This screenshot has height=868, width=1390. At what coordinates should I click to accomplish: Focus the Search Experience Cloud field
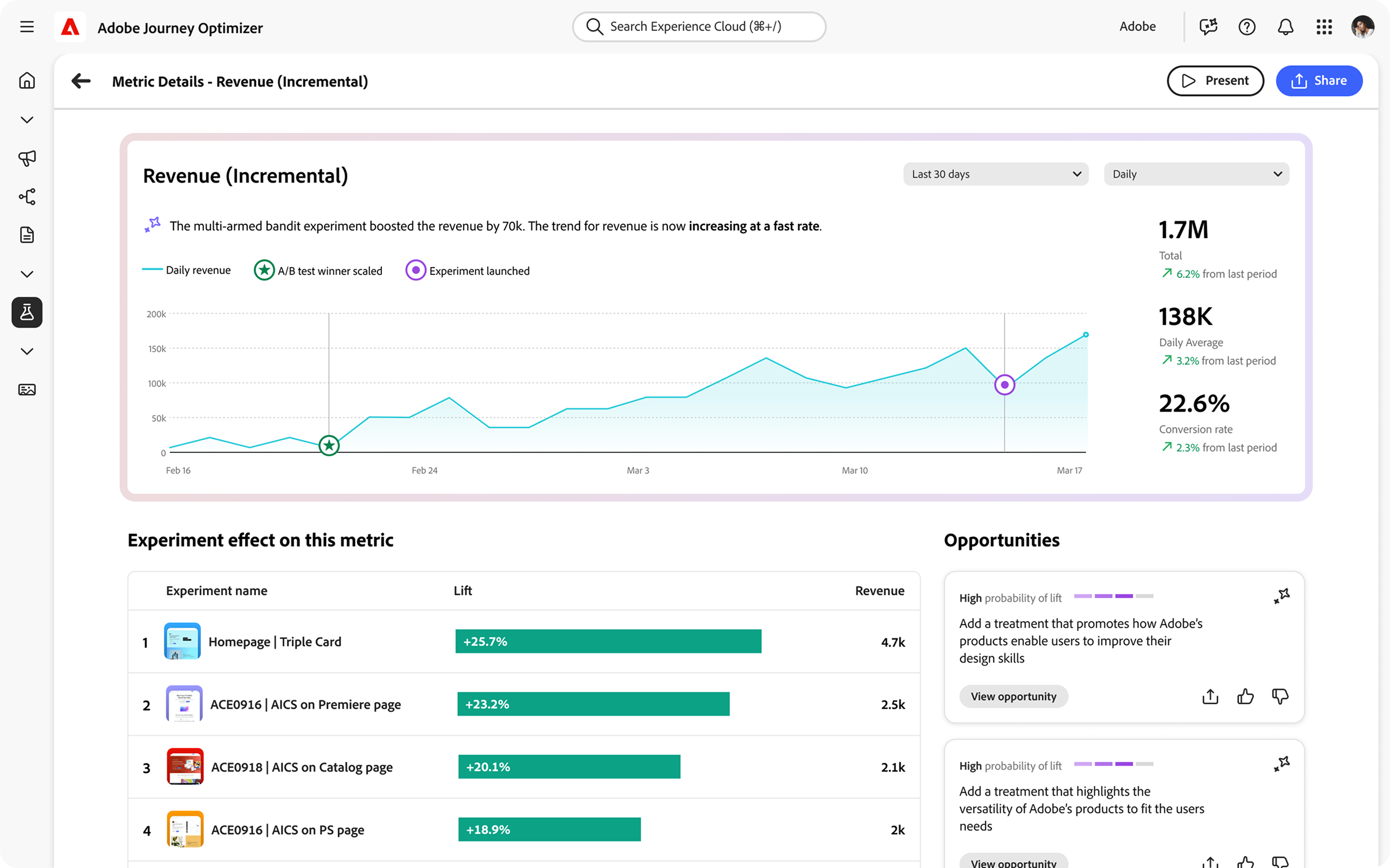(699, 26)
